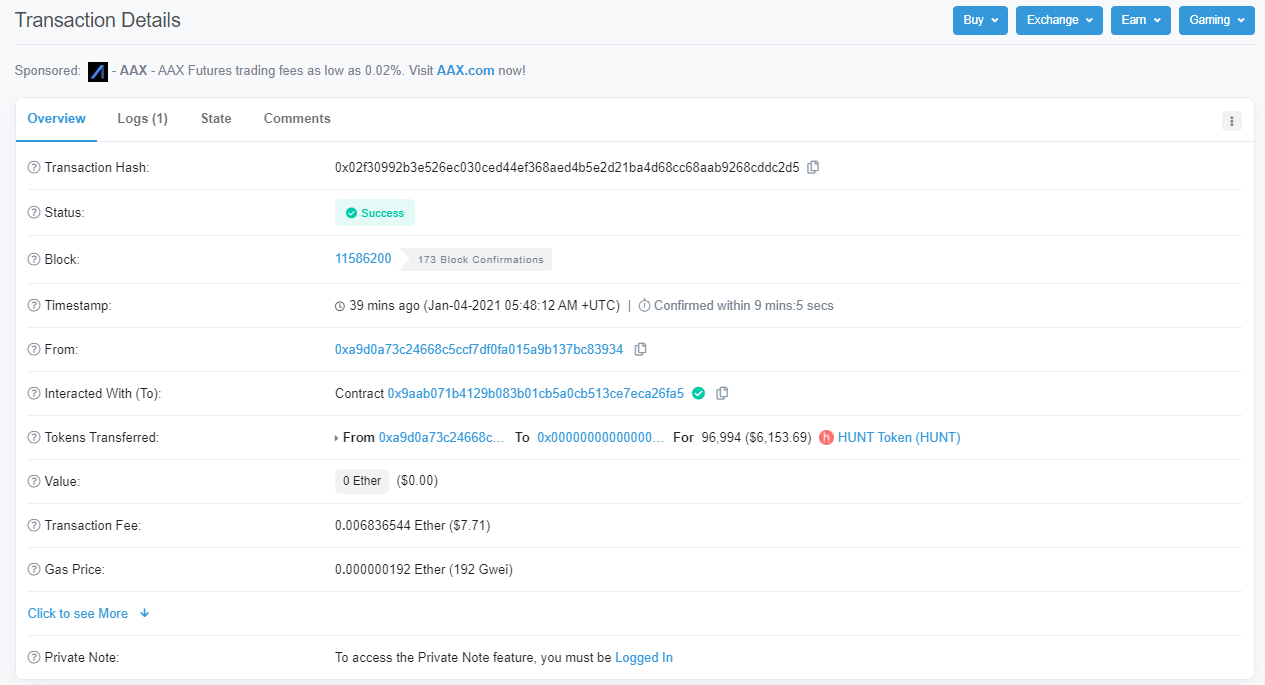Open token sender 0xa9d0a73c24668c... link
The image size is (1265, 685).
click(x=442, y=437)
